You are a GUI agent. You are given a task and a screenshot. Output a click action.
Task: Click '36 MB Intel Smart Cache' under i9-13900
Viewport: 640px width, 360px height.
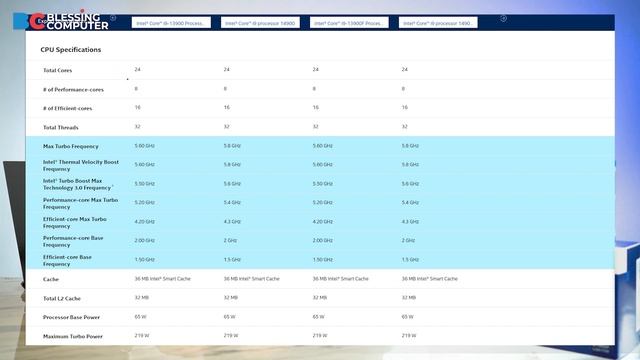pyautogui.click(x=162, y=278)
